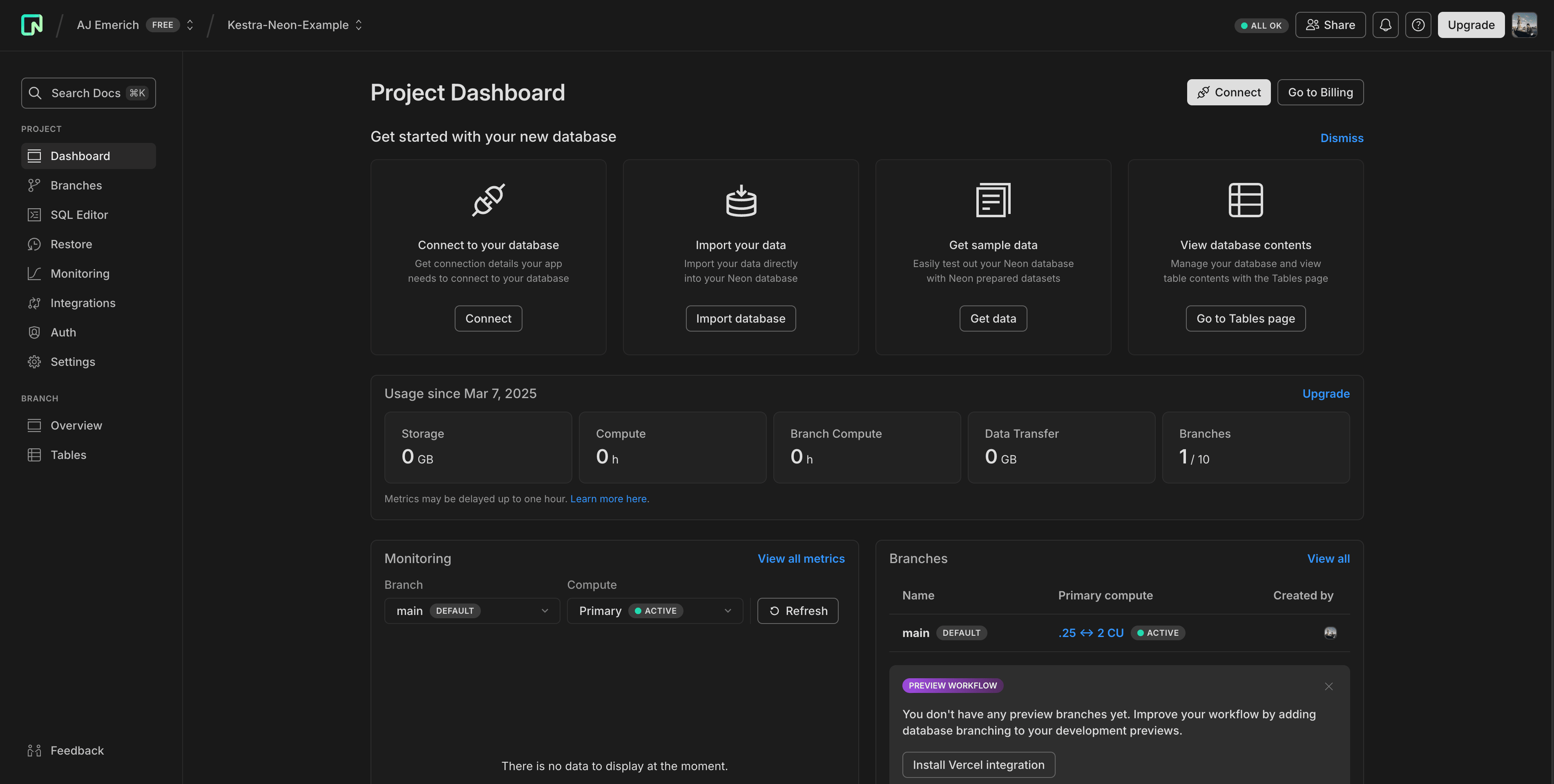Viewport: 1554px width, 784px height.
Task: Click the Refresh monitoring button
Action: 797,611
